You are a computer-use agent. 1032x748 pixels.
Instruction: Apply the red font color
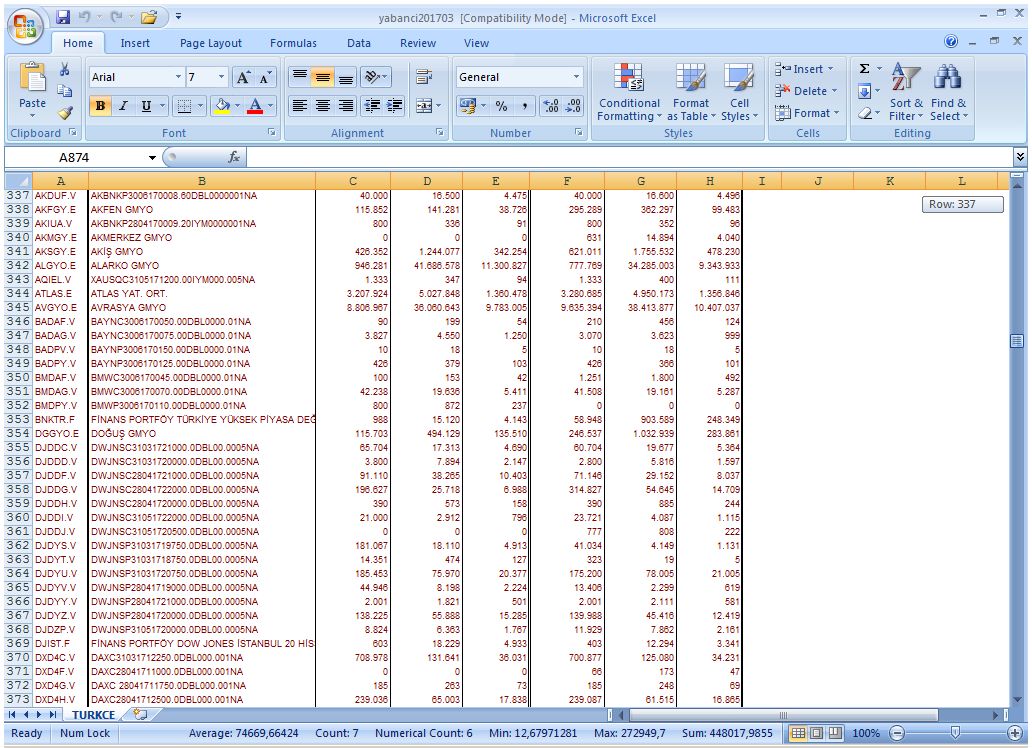[255, 105]
